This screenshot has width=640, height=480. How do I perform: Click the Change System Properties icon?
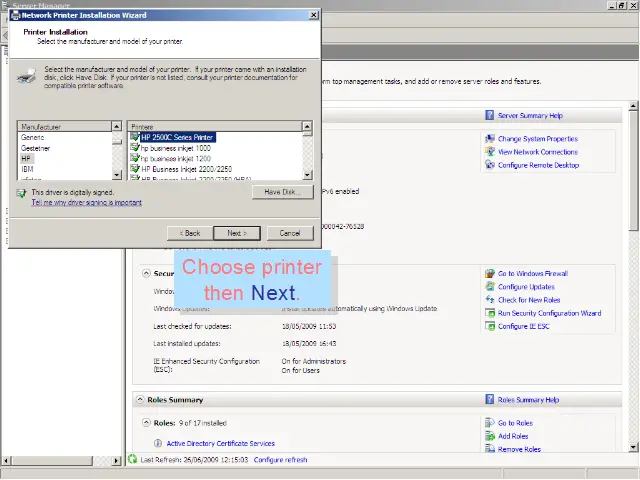pyautogui.click(x=490, y=138)
